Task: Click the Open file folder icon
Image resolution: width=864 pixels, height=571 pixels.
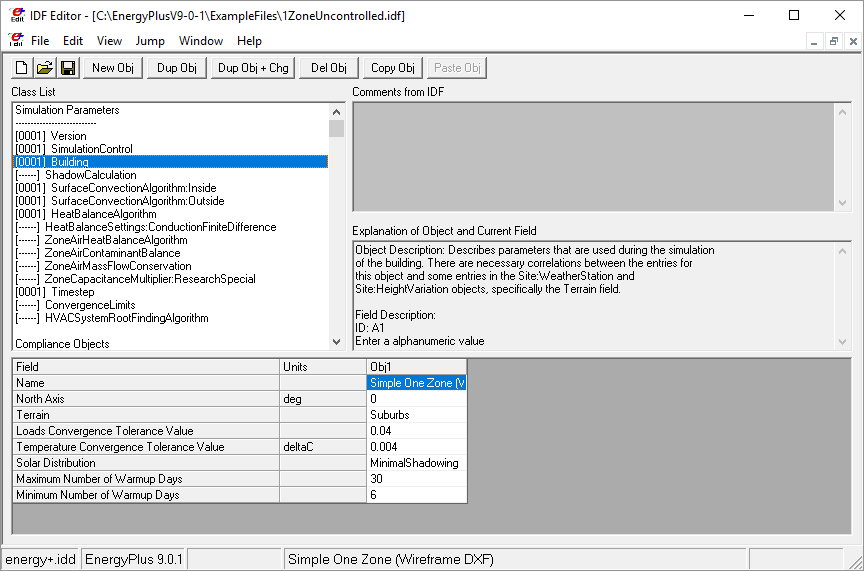Action: point(45,68)
